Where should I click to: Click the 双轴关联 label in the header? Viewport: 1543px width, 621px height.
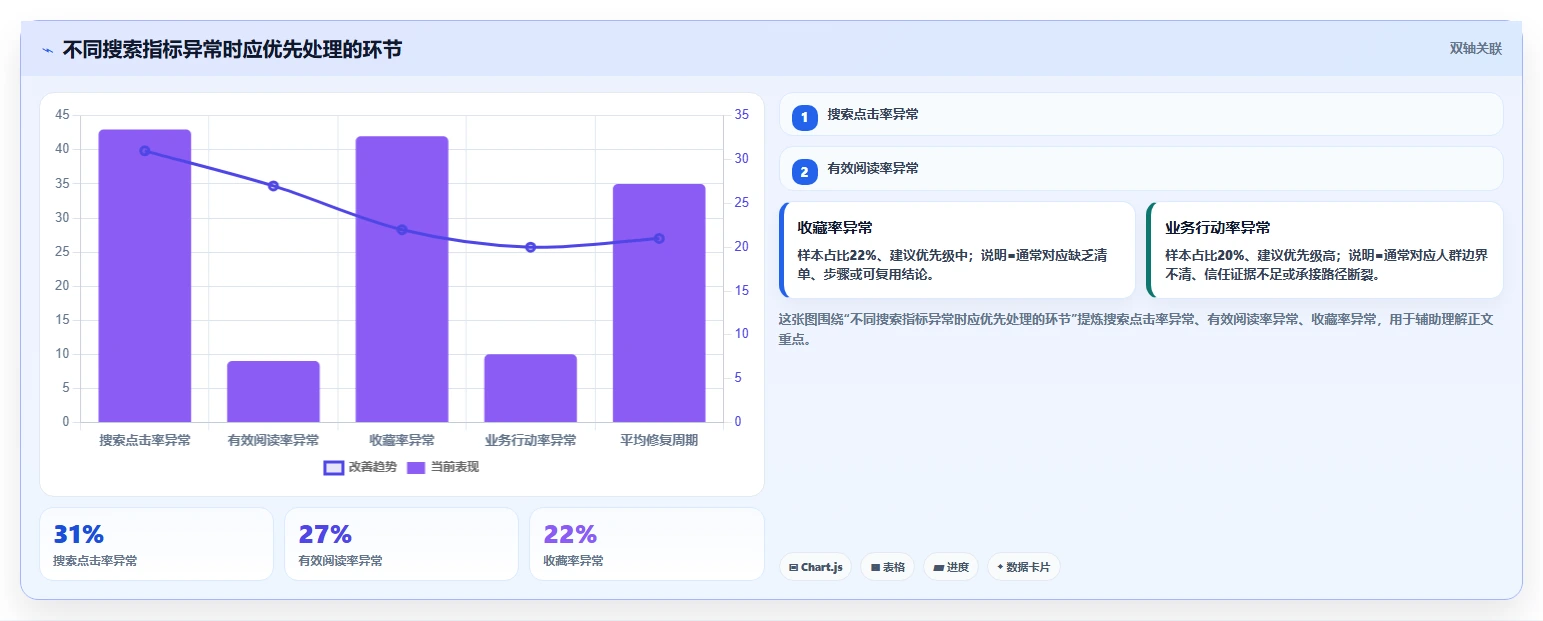(x=1476, y=48)
